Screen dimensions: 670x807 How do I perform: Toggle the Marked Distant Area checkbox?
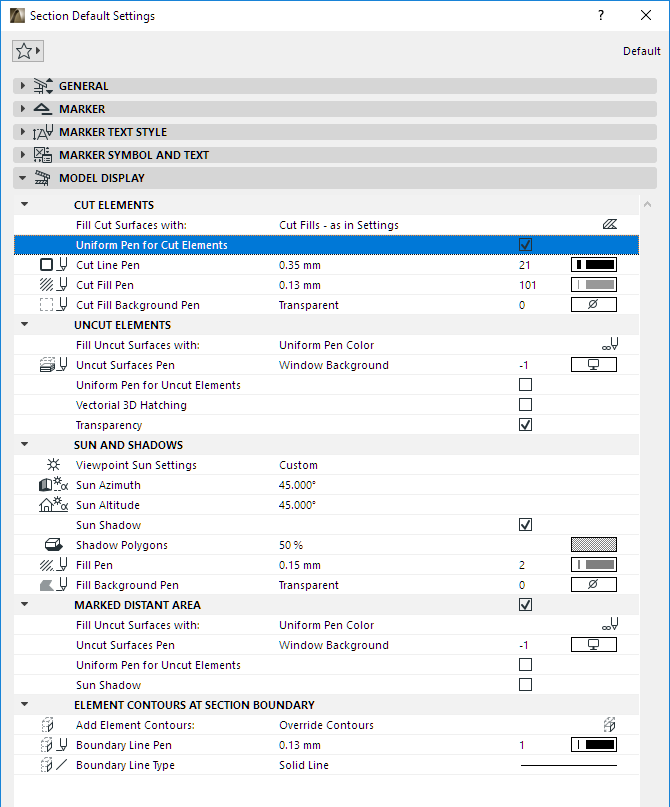[525, 604]
